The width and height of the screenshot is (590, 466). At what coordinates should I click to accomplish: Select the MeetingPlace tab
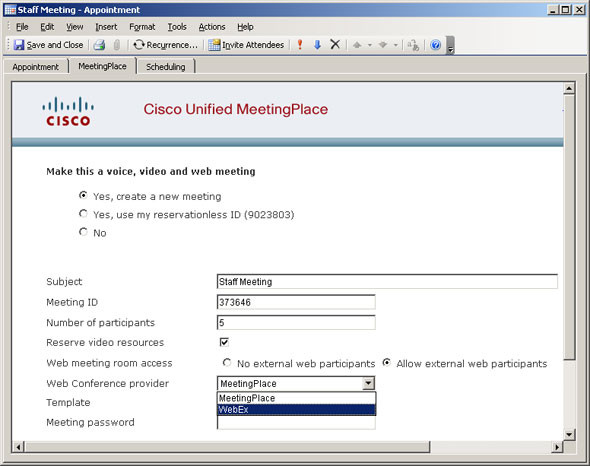(102, 66)
